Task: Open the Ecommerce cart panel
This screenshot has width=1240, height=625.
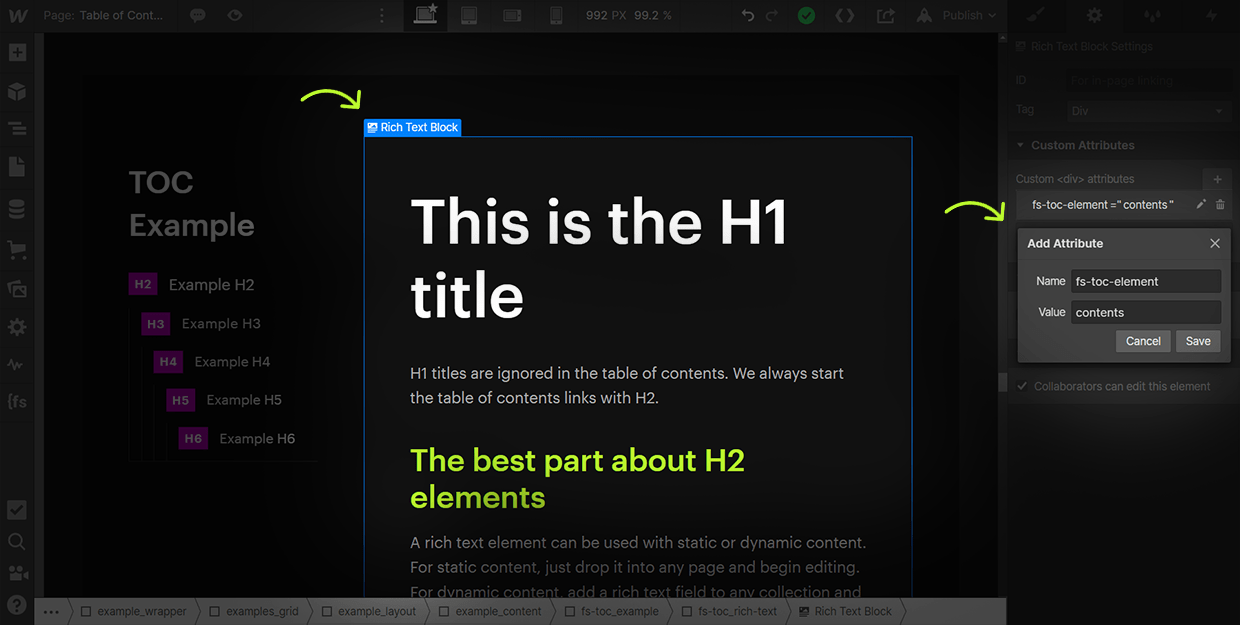Action: click(17, 249)
